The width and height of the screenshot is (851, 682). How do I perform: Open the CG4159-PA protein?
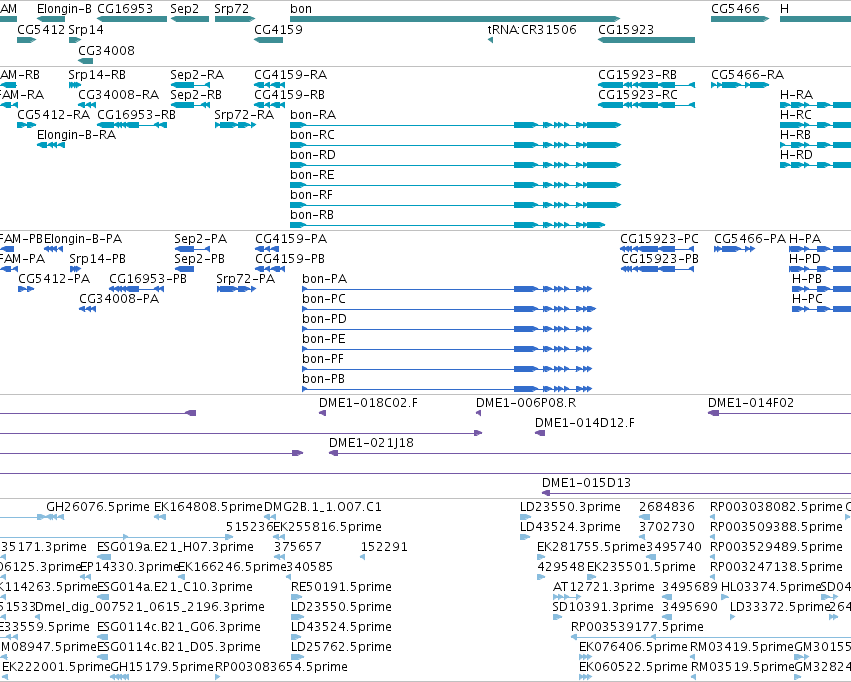[267, 249]
